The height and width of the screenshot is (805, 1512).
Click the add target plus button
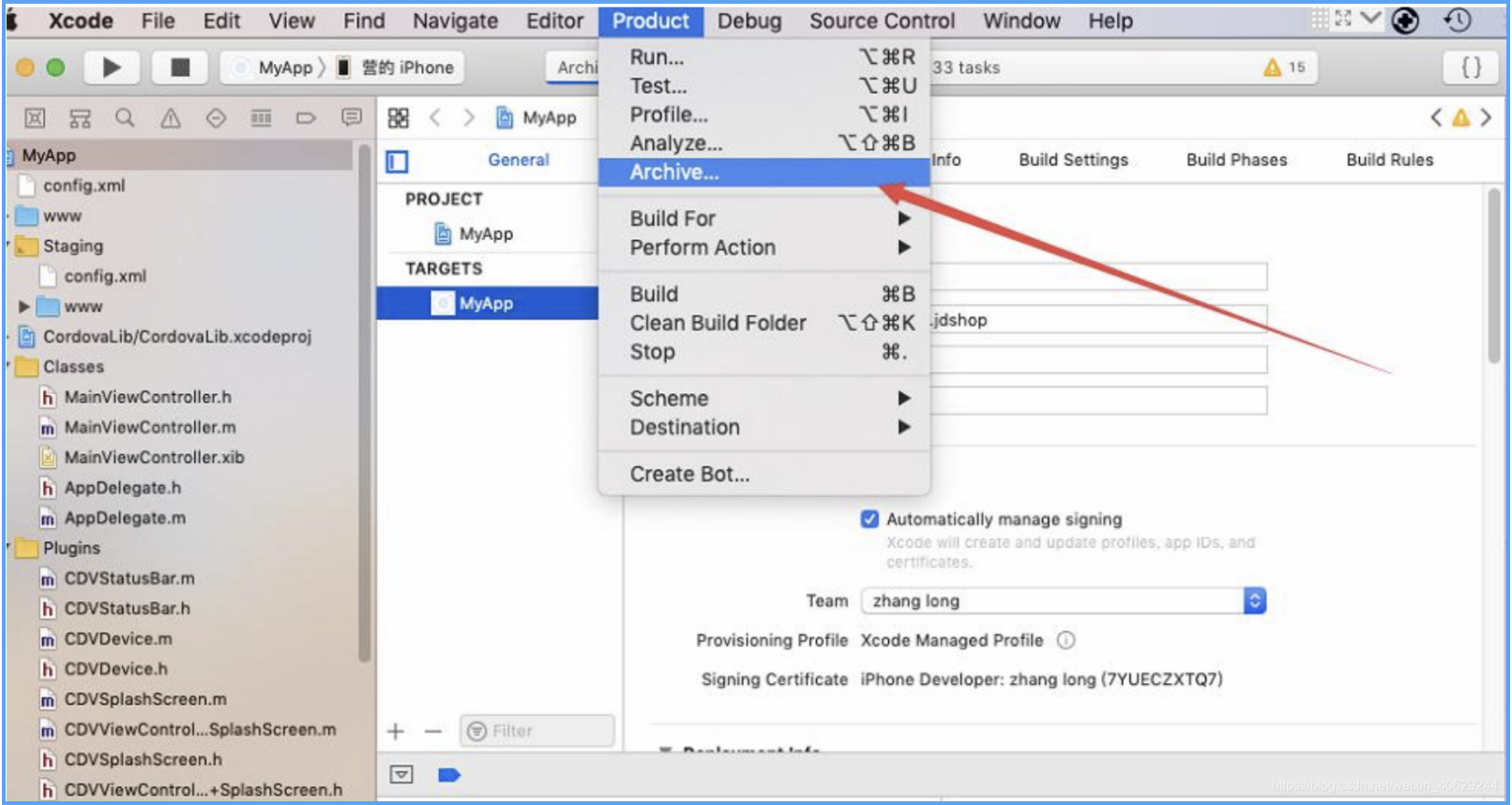(x=396, y=731)
